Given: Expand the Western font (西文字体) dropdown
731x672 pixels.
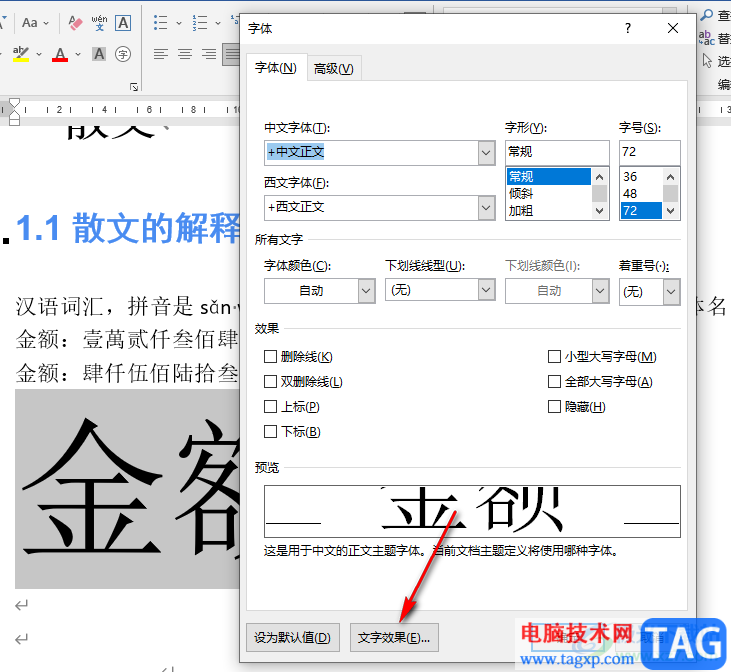Looking at the screenshot, I should click(486, 208).
